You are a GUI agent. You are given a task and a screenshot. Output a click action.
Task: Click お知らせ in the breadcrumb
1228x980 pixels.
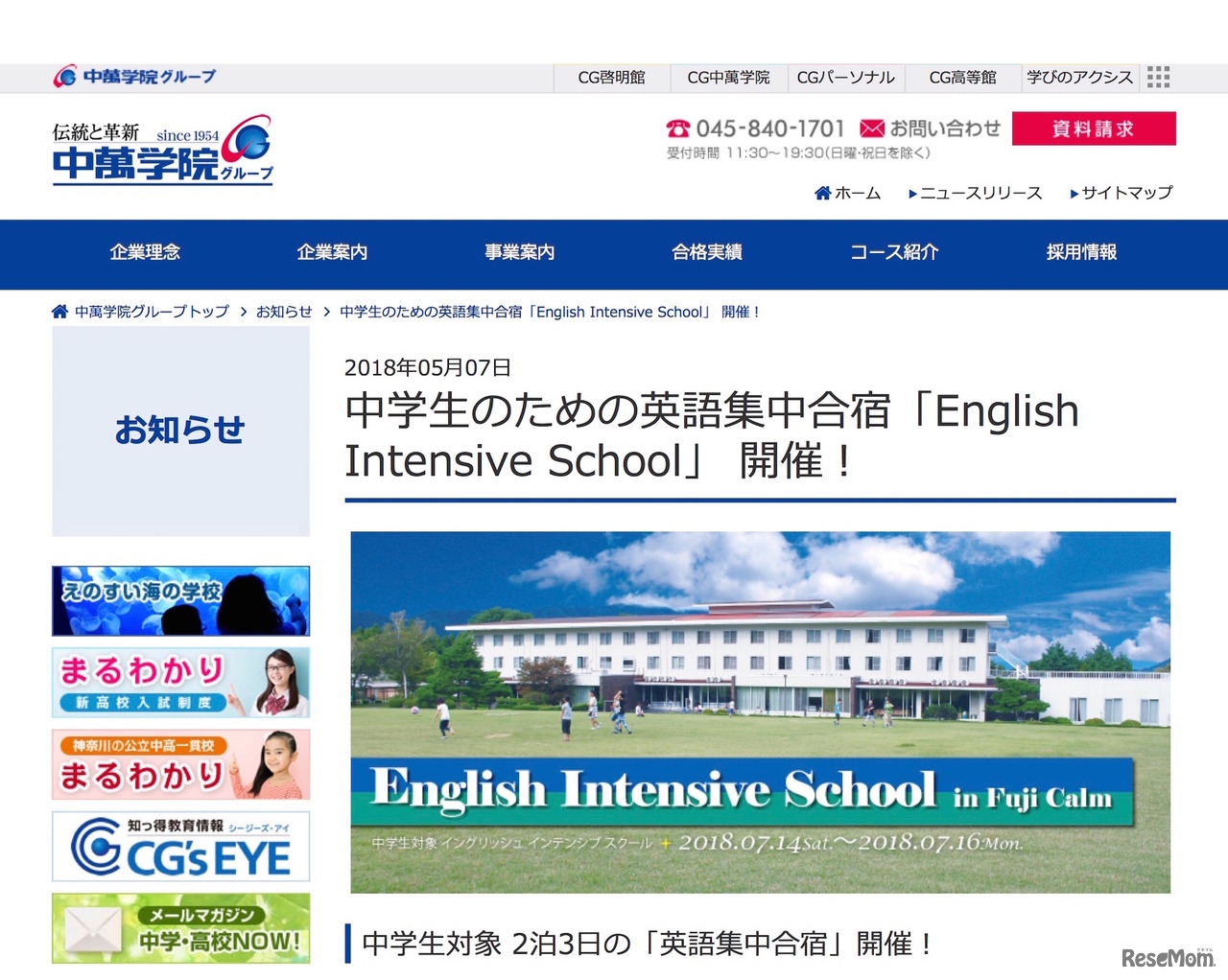[284, 311]
